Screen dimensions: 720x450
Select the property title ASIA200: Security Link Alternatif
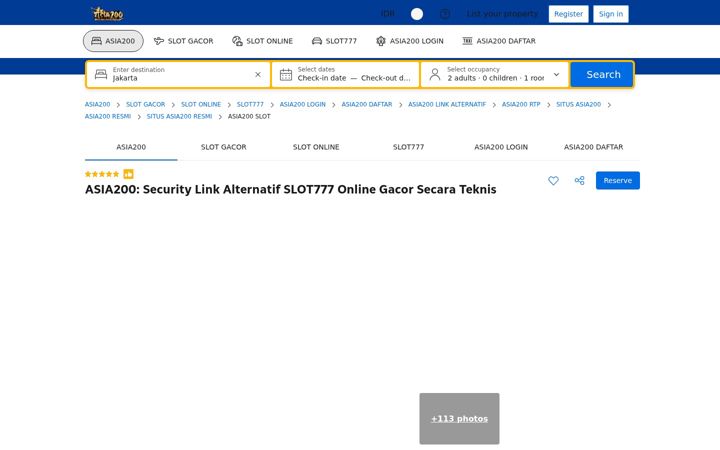[x=291, y=189]
